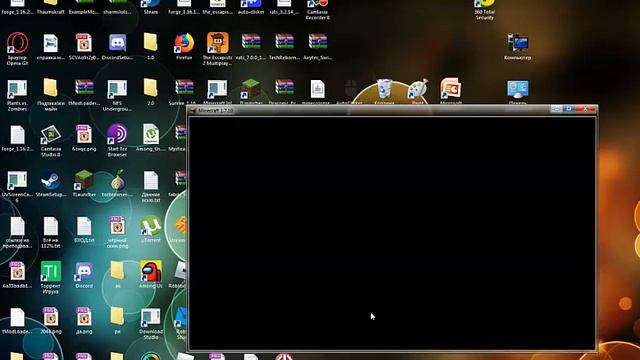Open the Подсказки майн folder
The width and height of the screenshot is (640, 360).
click(51, 89)
